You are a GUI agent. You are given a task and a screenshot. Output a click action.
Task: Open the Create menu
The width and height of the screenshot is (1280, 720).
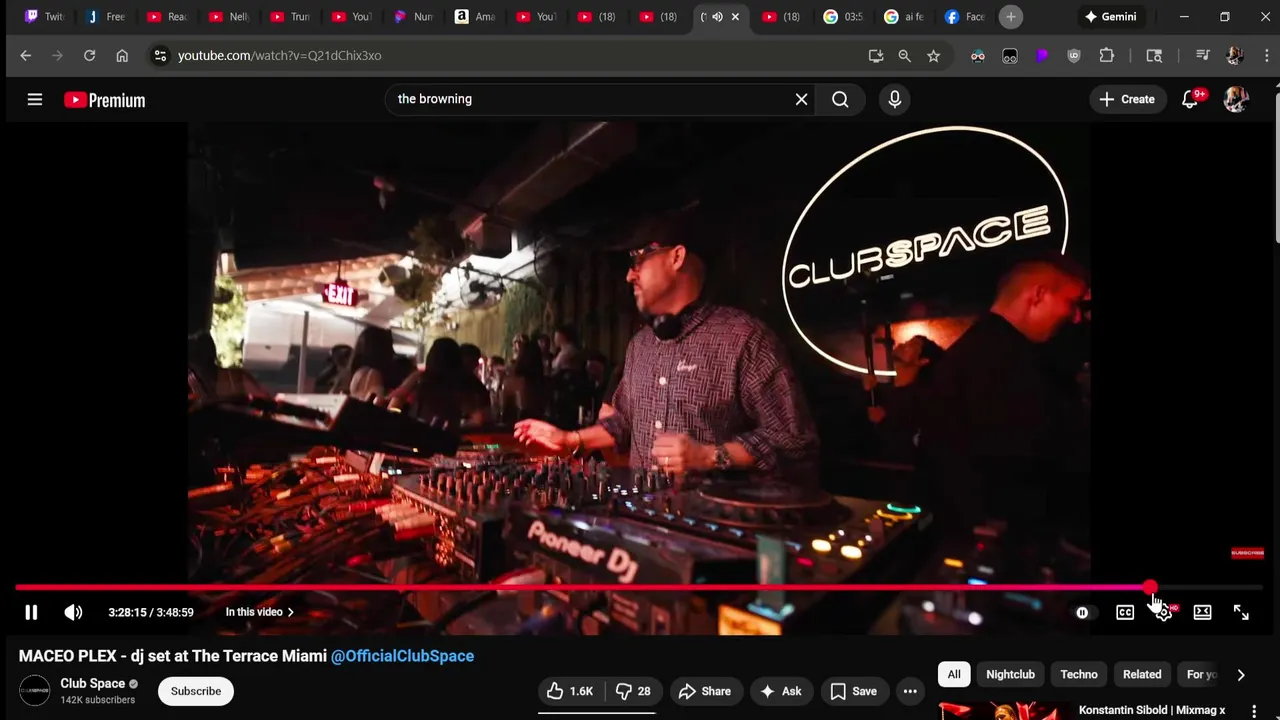point(1127,99)
